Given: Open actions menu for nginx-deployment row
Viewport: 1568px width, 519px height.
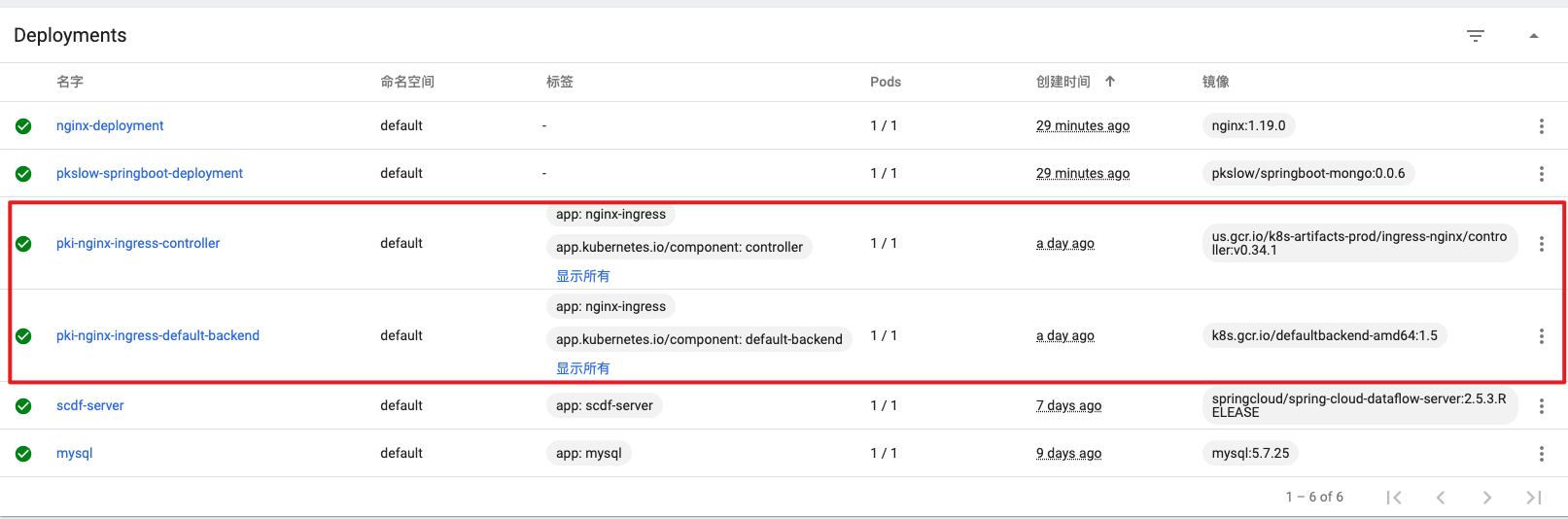Looking at the screenshot, I should (1541, 126).
